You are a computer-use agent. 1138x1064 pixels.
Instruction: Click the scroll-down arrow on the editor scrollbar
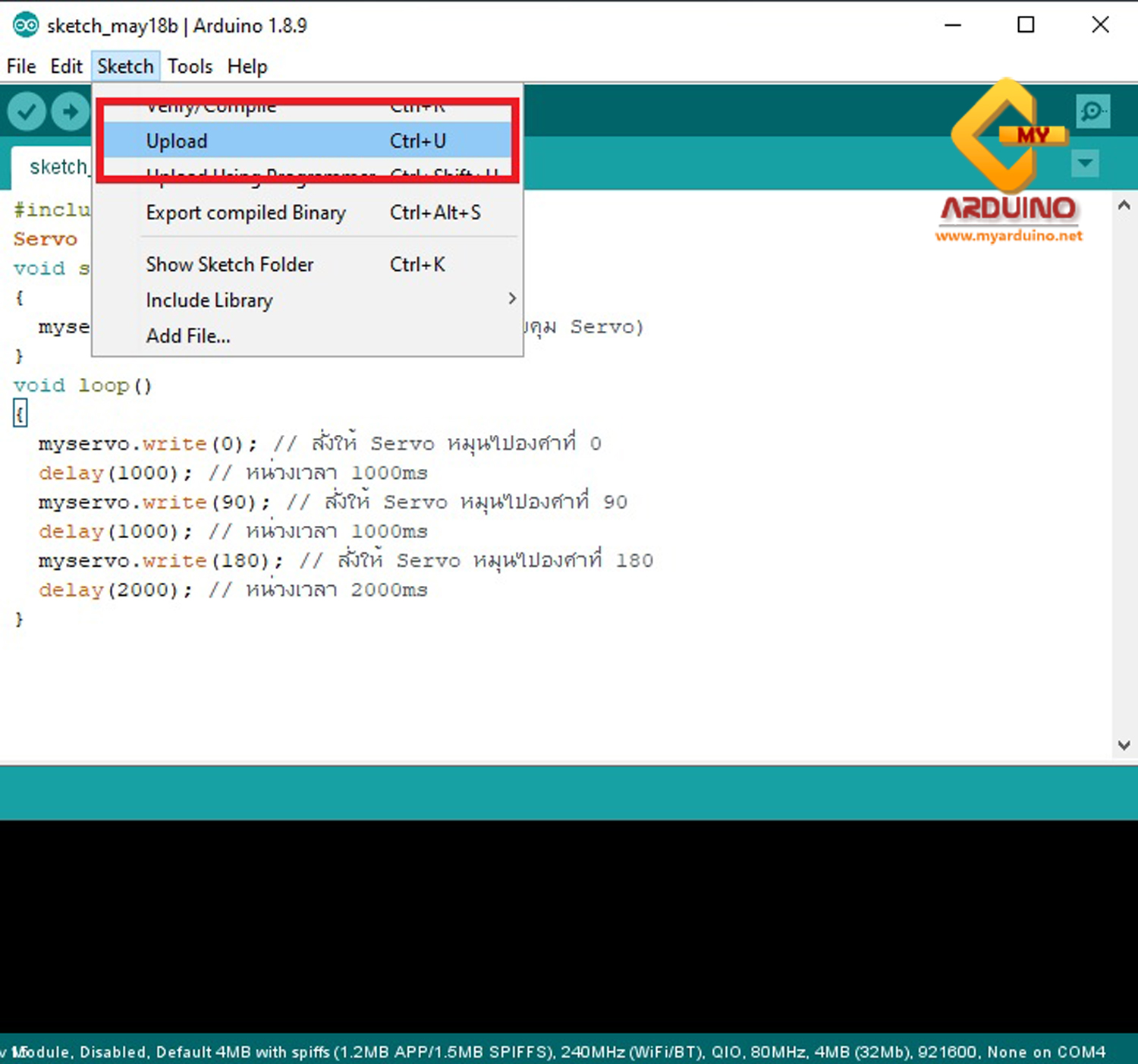1124,745
